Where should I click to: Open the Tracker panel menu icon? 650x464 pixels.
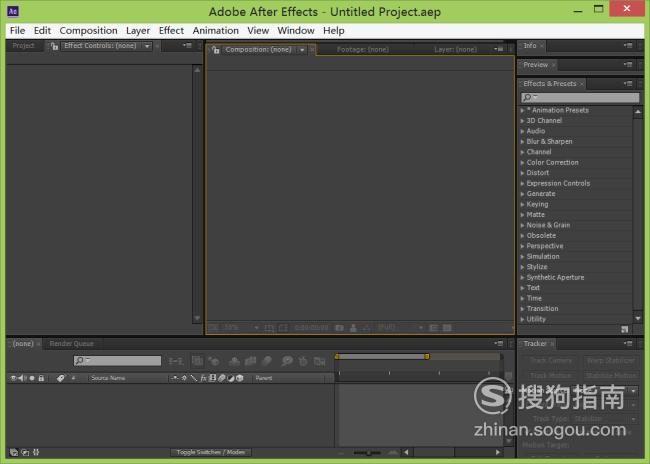point(628,344)
